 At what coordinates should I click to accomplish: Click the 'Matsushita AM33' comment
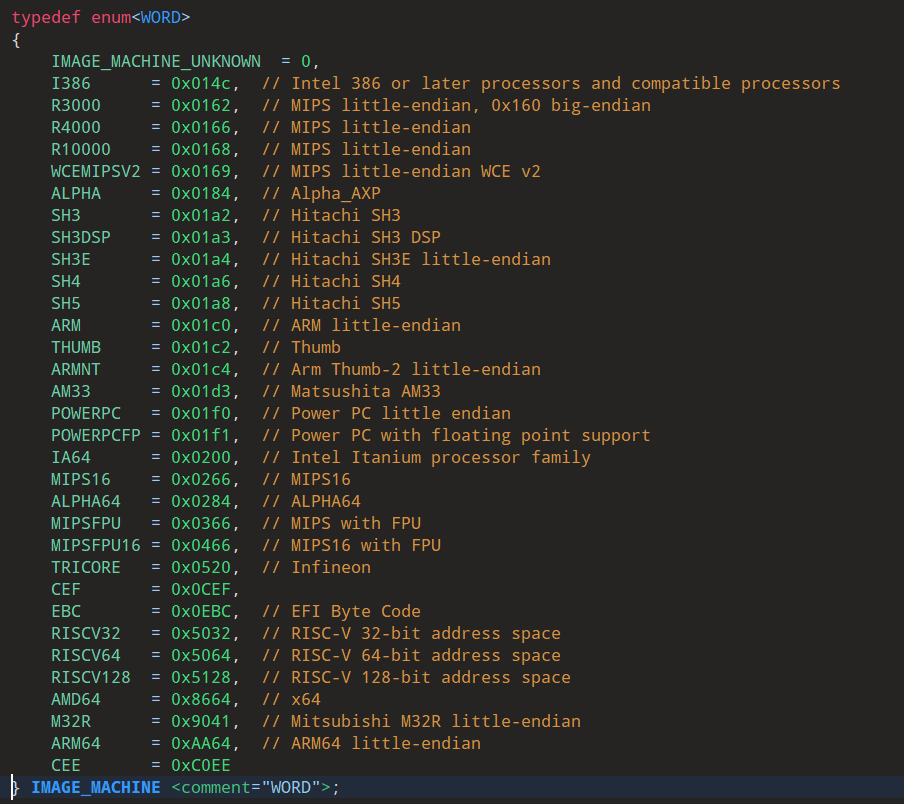366,391
